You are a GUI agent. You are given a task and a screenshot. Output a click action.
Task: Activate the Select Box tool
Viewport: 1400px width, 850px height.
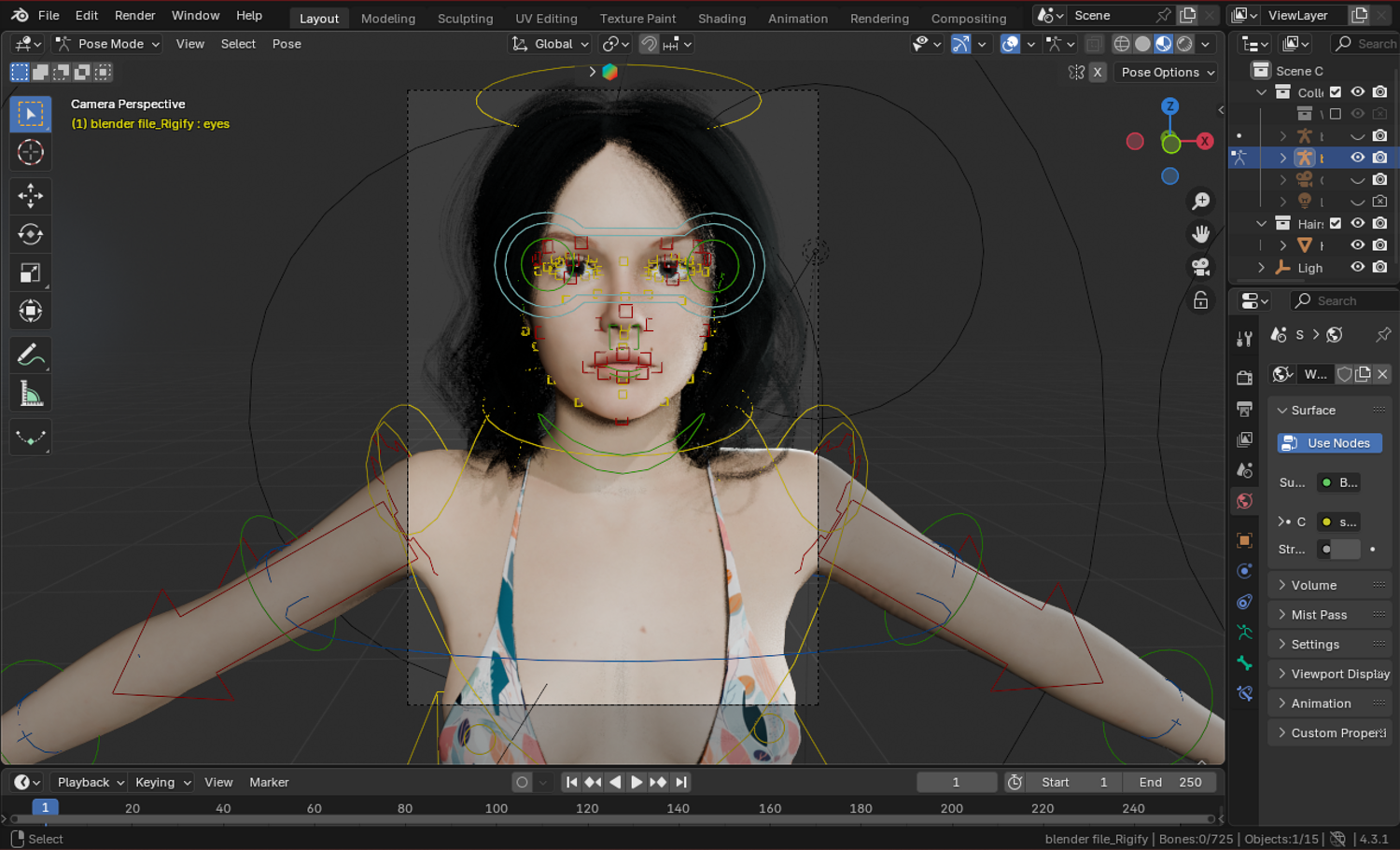click(x=31, y=114)
